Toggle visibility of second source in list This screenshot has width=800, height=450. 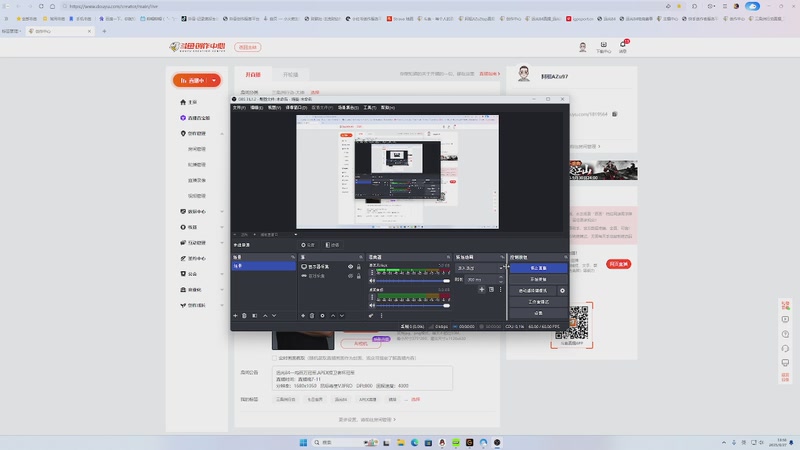350,276
